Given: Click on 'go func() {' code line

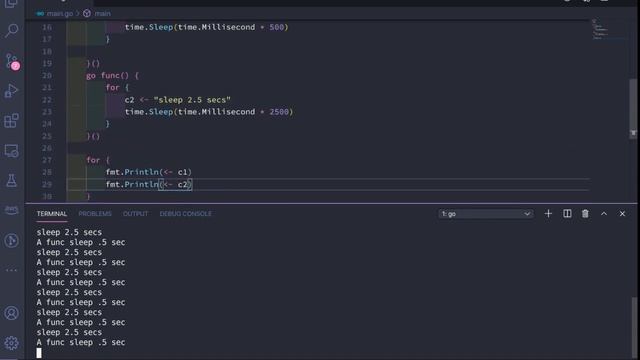Looking at the screenshot, I should [x=112, y=76].
